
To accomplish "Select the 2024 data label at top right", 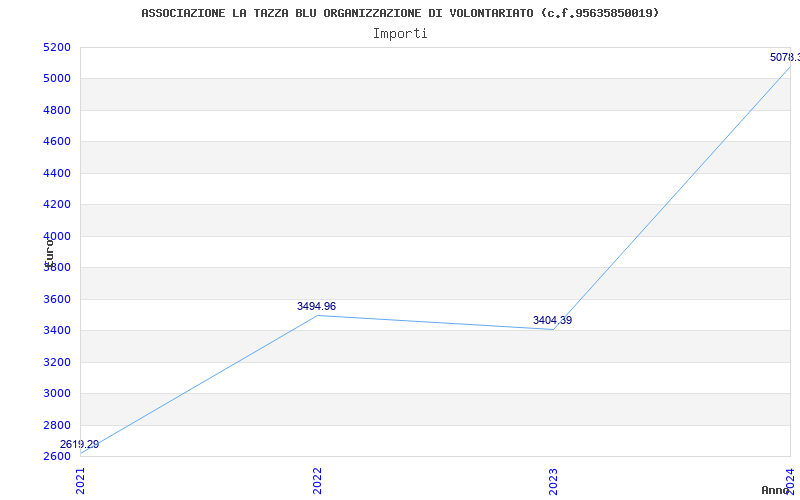I will [785, 57].
